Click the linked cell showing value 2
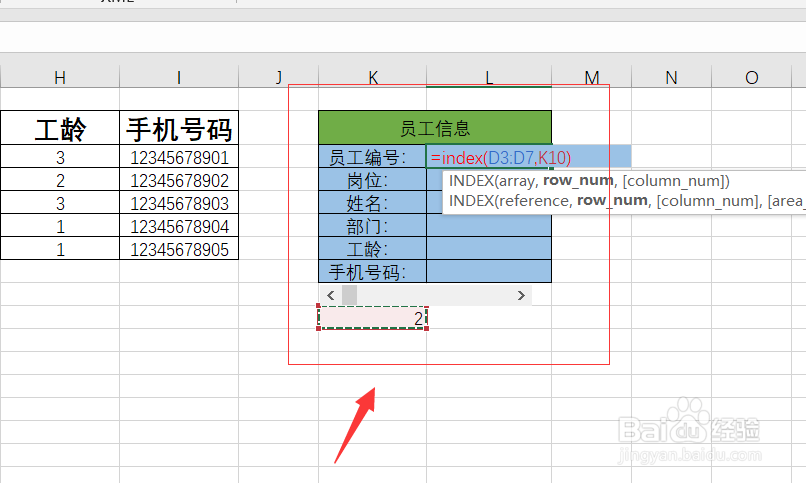The height and width of the screenshot is (483, 806). 373,318
